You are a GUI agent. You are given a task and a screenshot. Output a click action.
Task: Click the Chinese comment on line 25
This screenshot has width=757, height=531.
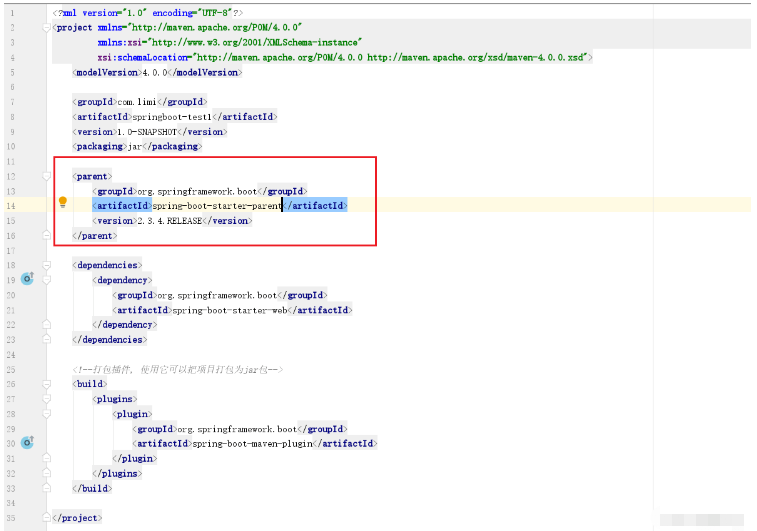178,370
